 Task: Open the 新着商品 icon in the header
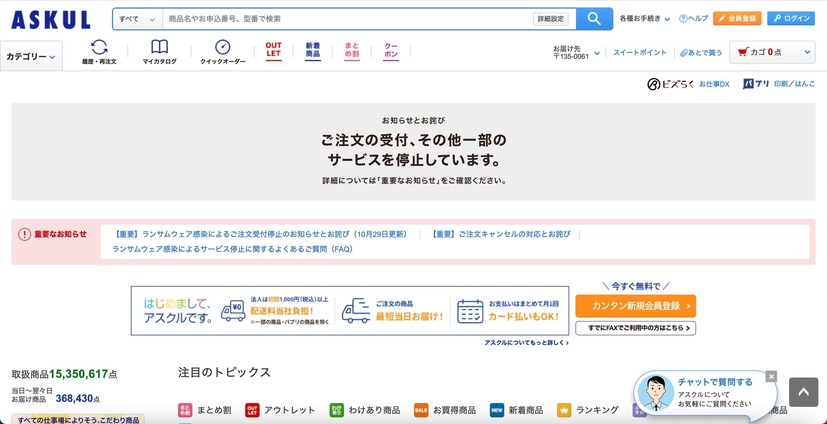click(x=313, y=51)
